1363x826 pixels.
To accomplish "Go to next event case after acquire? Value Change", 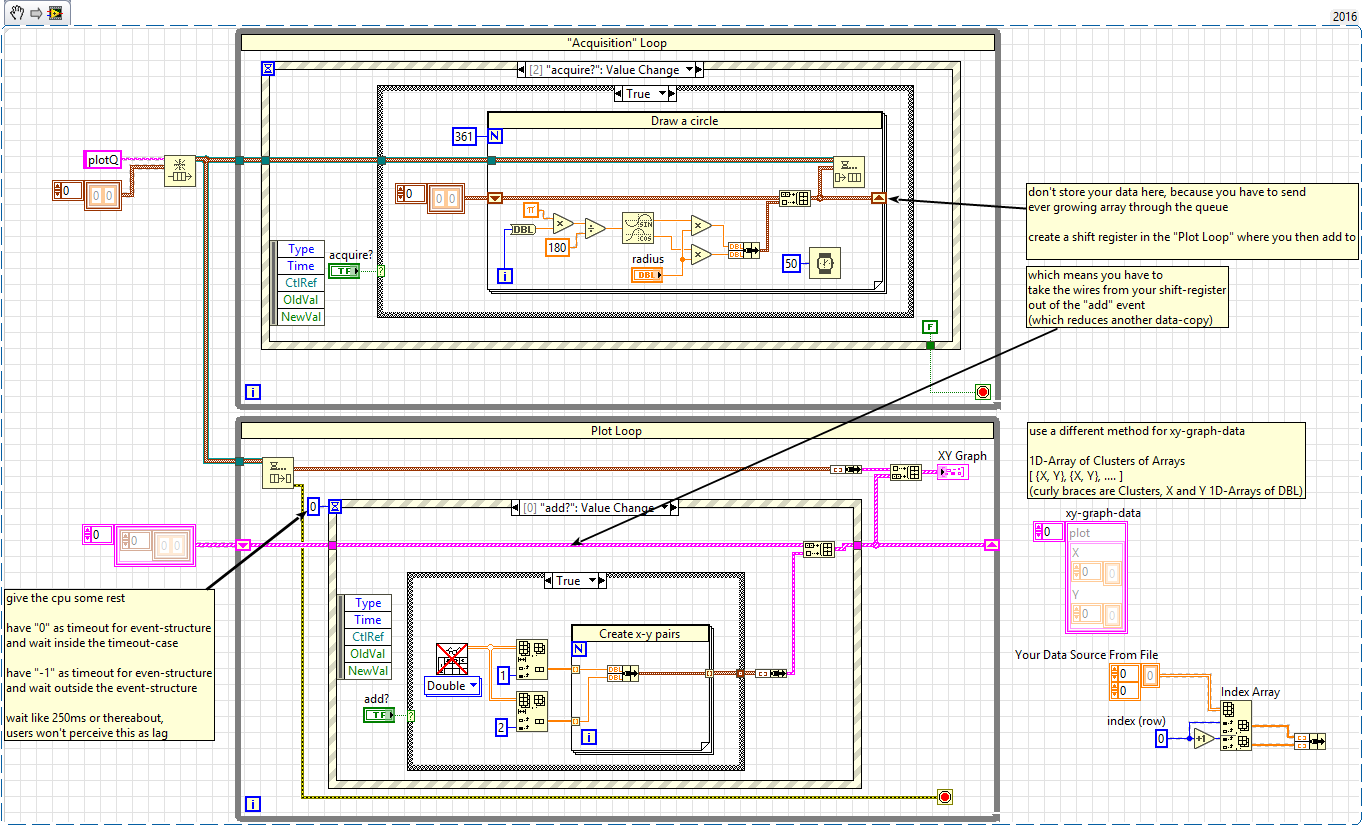I will pyautogui.click(x=698, y=70).
